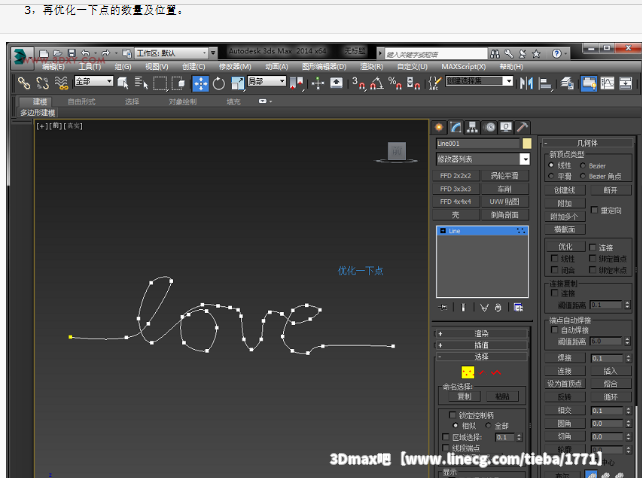Open the 渲染(R) menu
The width and height of the screenshot is (642, 478).
coord(371,66)
